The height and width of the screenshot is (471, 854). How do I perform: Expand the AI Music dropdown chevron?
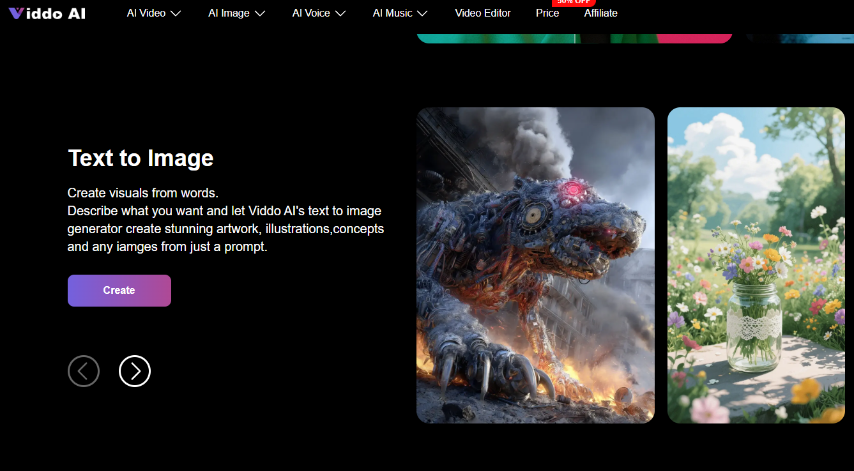click(422, 14)
